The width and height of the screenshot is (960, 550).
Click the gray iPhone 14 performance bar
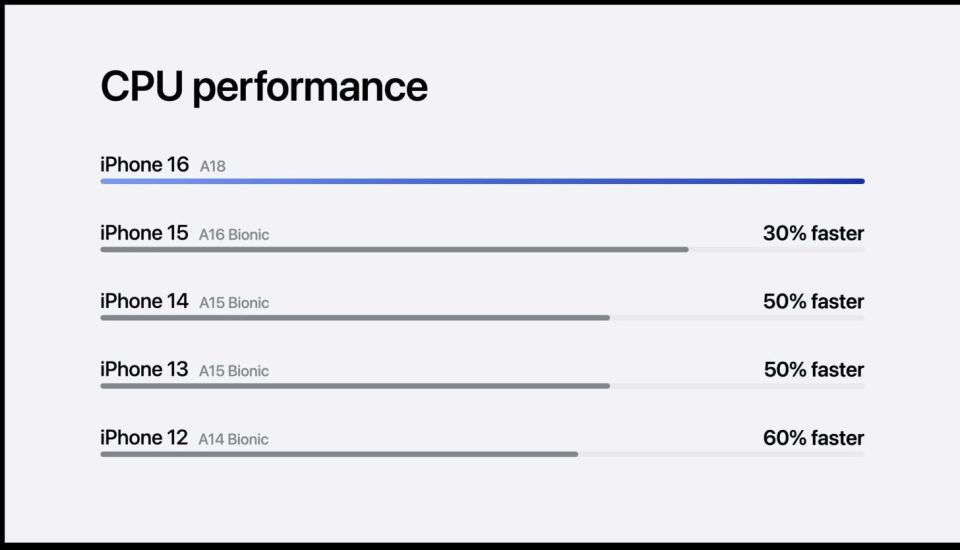(355, 317)
